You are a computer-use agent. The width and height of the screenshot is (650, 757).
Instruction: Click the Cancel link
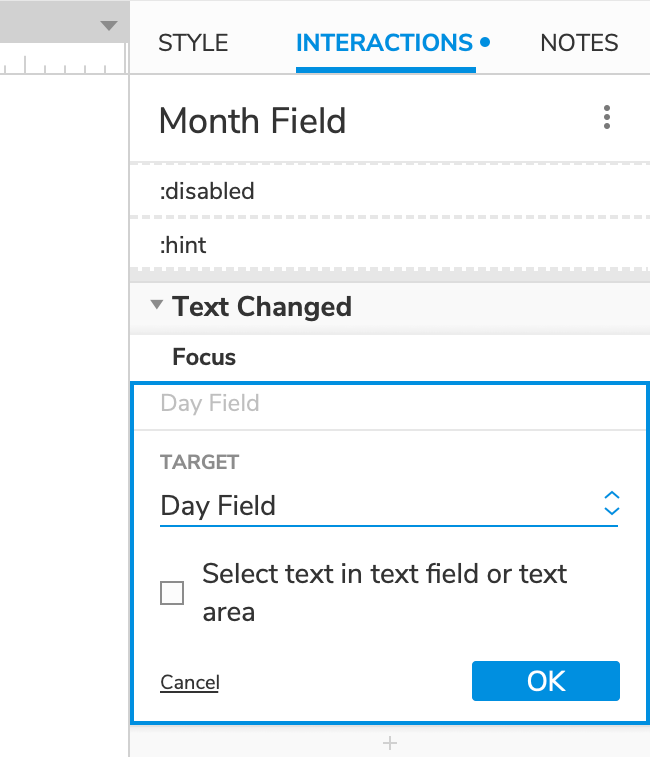[x=189, y=682]
